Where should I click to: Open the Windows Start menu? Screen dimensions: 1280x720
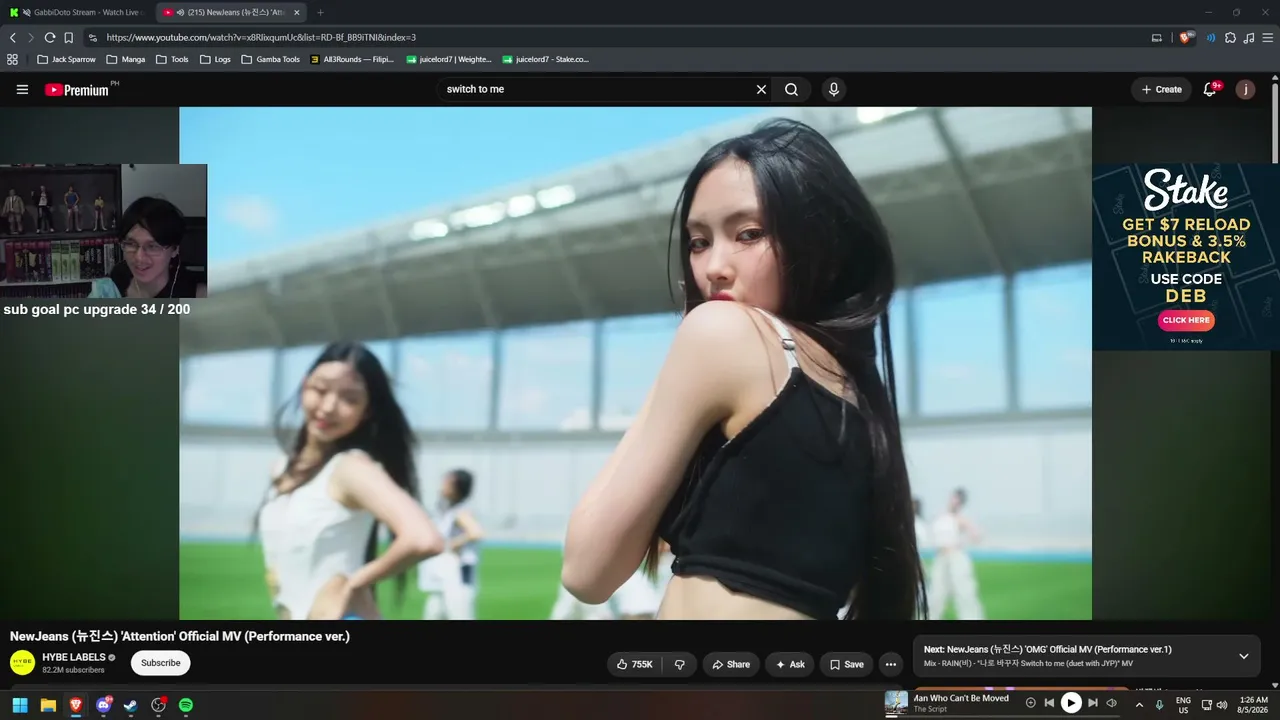[20, 705]
